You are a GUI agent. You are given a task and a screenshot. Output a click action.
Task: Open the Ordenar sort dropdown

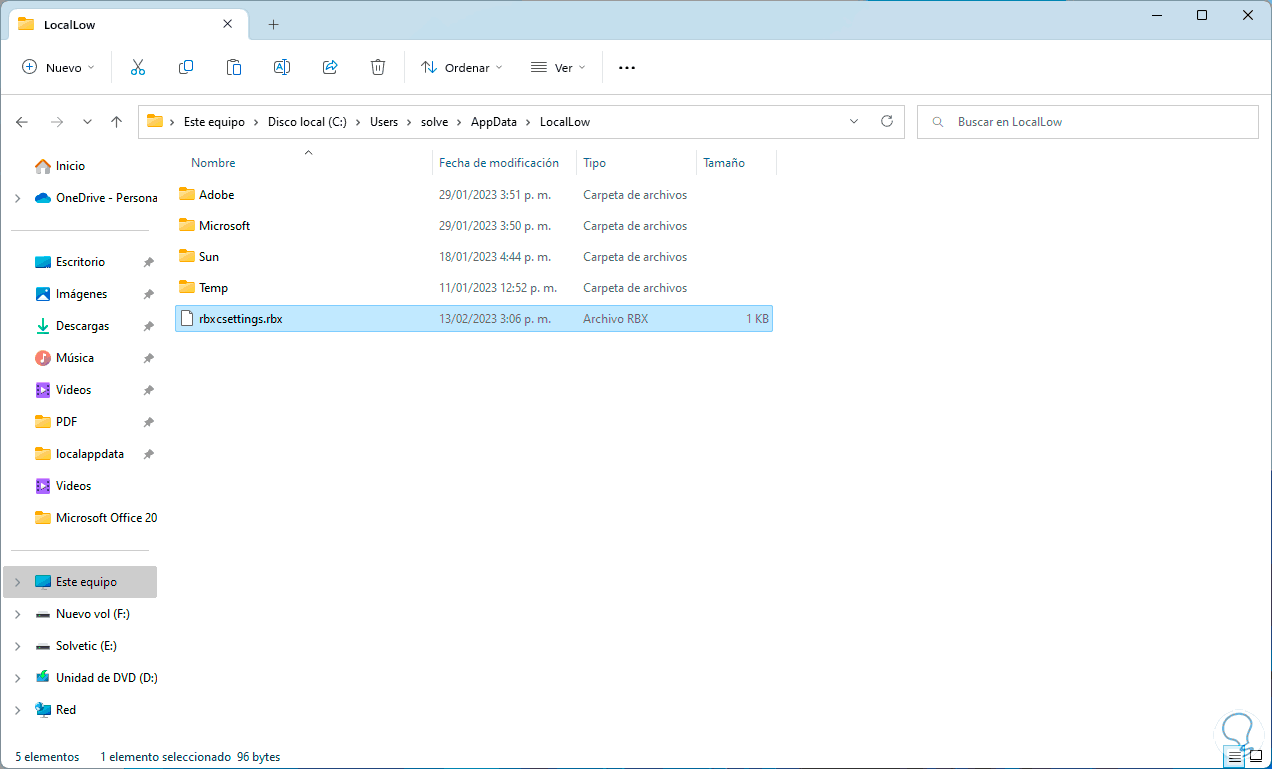pos(462,68)
